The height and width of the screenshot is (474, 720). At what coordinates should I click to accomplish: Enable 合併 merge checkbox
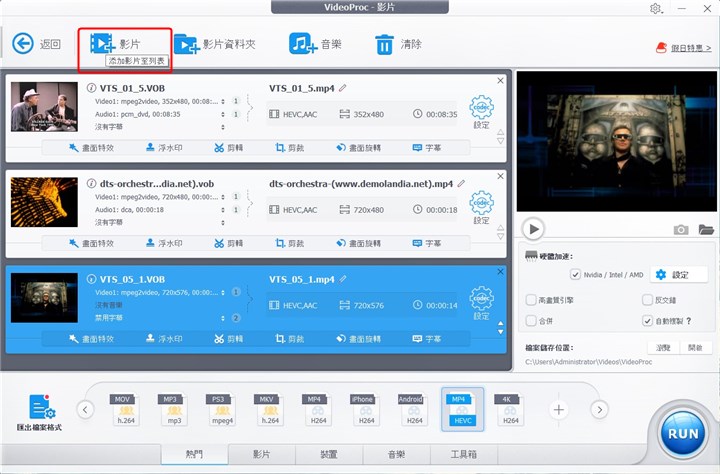[x=531, y=321]
